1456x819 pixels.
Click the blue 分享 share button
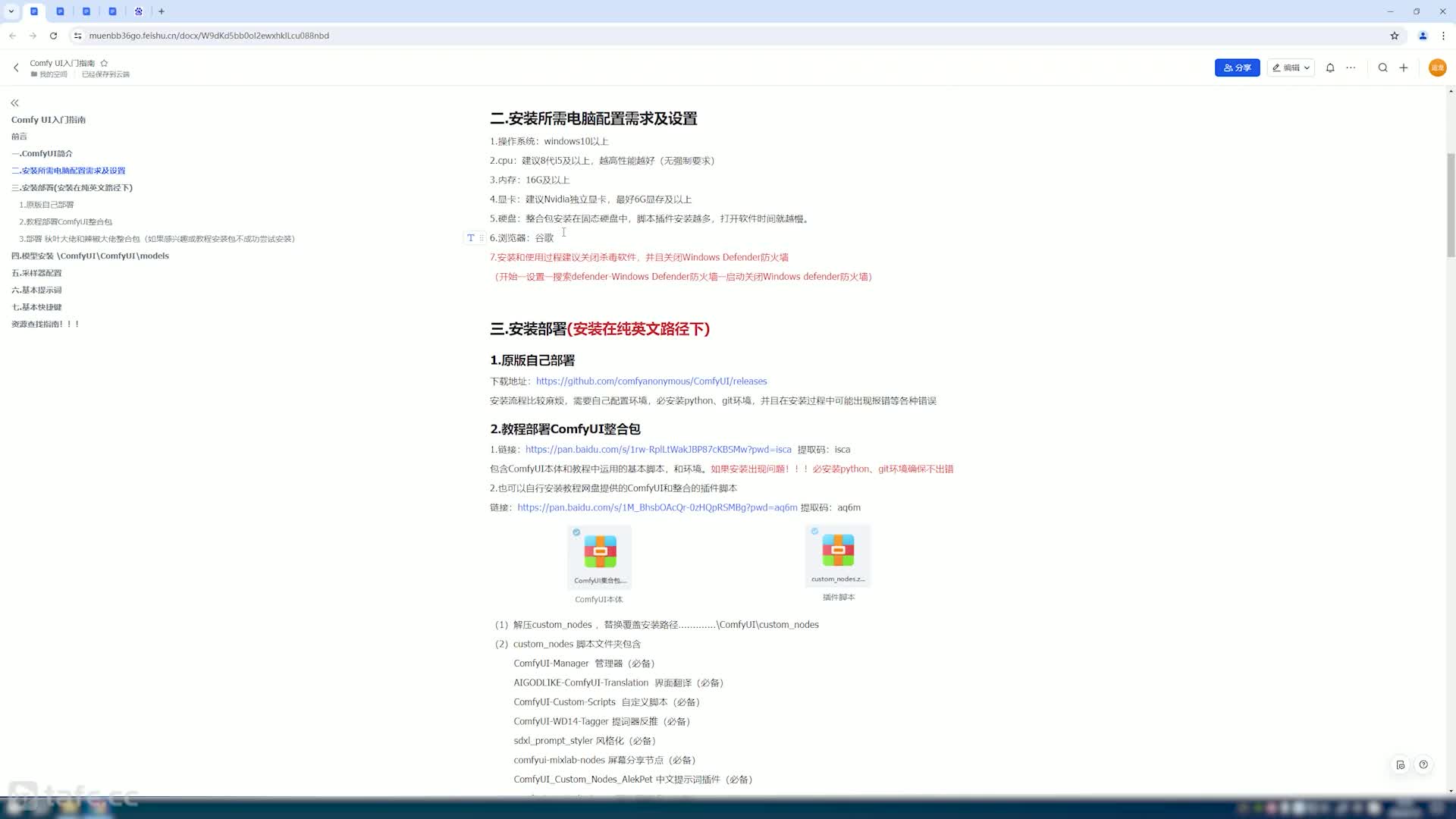(x=1237, y=67)
